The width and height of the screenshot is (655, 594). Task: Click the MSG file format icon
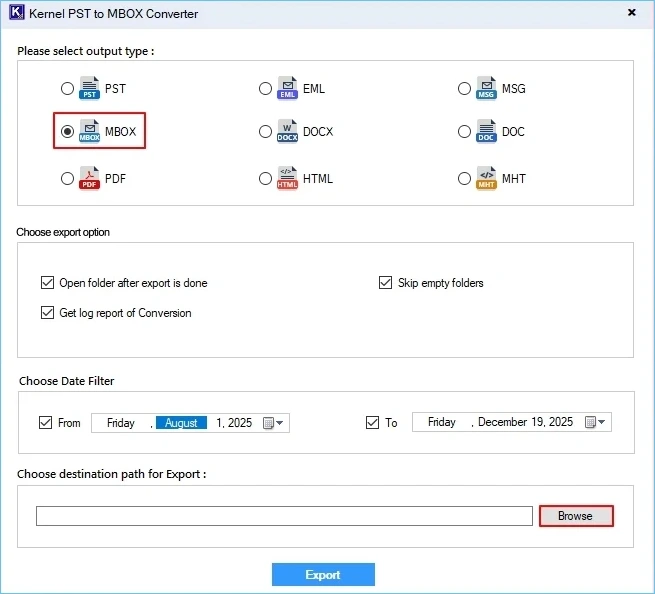click(x=486, y=88)
